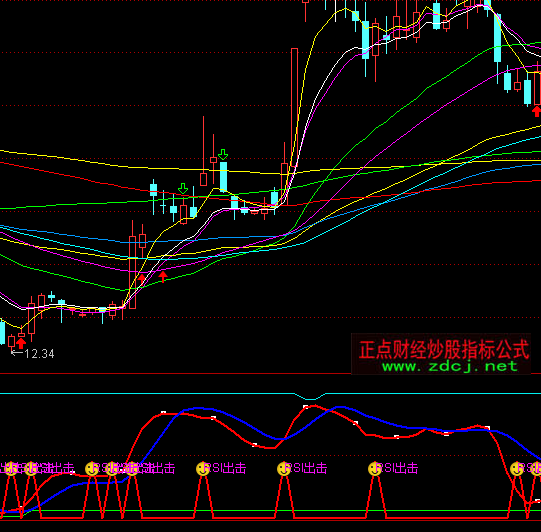Click the white square marker at red line's first peak
The width and height of the screenshot is (541, 532).
tap(164, 413)
